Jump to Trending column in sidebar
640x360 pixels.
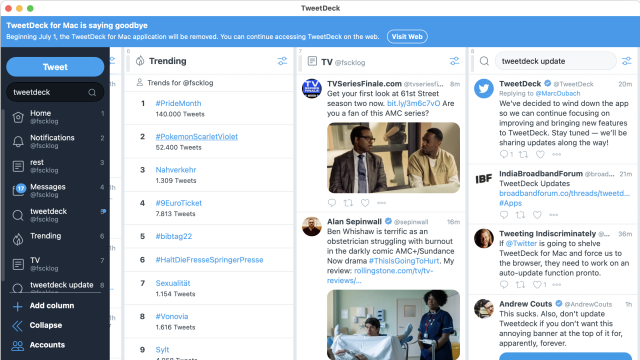tap(55, 238)
